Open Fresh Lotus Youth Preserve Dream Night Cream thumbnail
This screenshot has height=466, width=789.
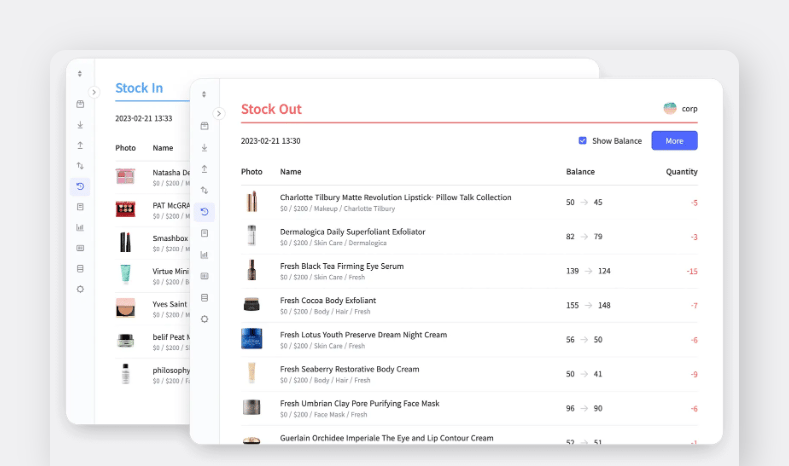(252, 339)
